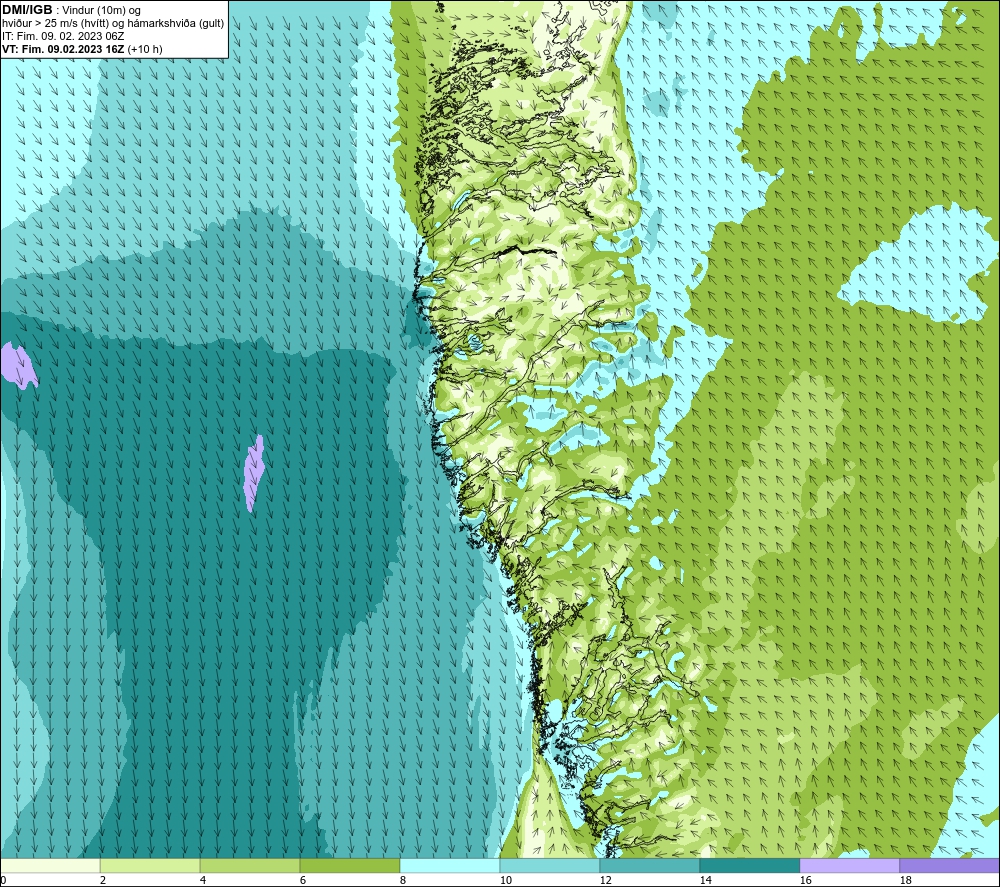Click the 'IT: Fim. 09. 02. 2023 06Z' line
The width and height of the screenshot is (1000, 887).
point(63,36)
